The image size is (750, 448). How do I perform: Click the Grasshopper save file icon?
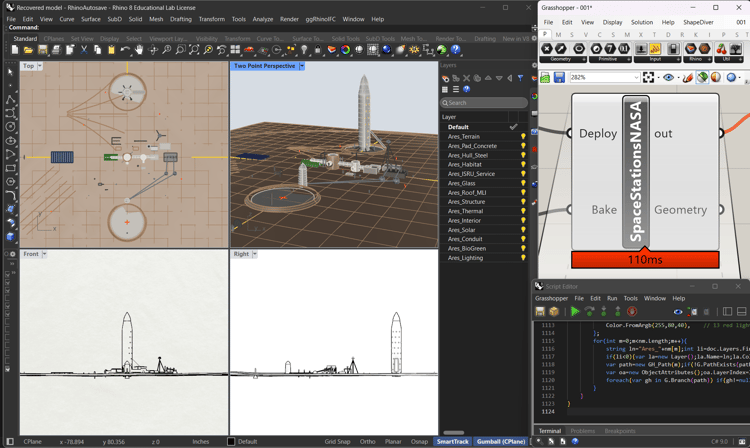[559, 77]
